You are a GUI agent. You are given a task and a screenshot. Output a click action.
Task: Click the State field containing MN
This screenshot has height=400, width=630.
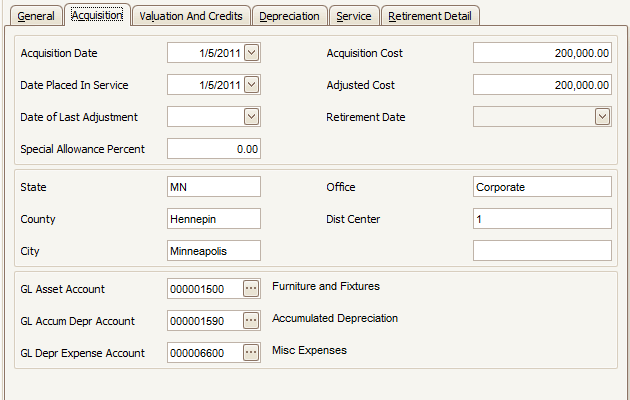pos(213,187)
